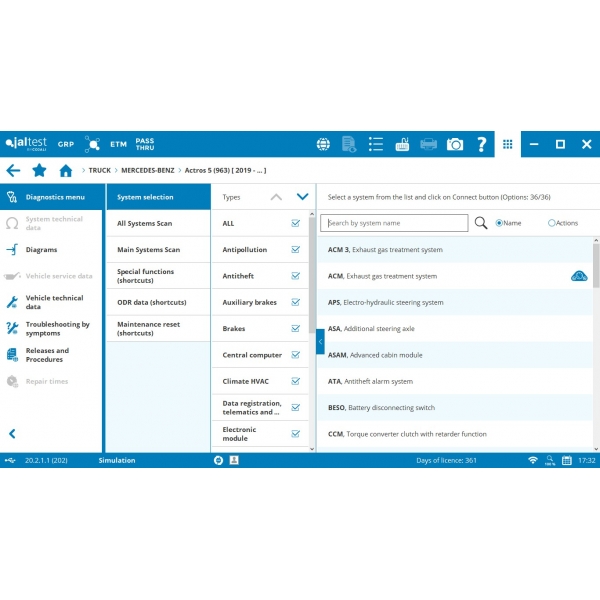The image size is (600, 600).
Task: Go to the home screen icon
Action: (x=66, y=171)
